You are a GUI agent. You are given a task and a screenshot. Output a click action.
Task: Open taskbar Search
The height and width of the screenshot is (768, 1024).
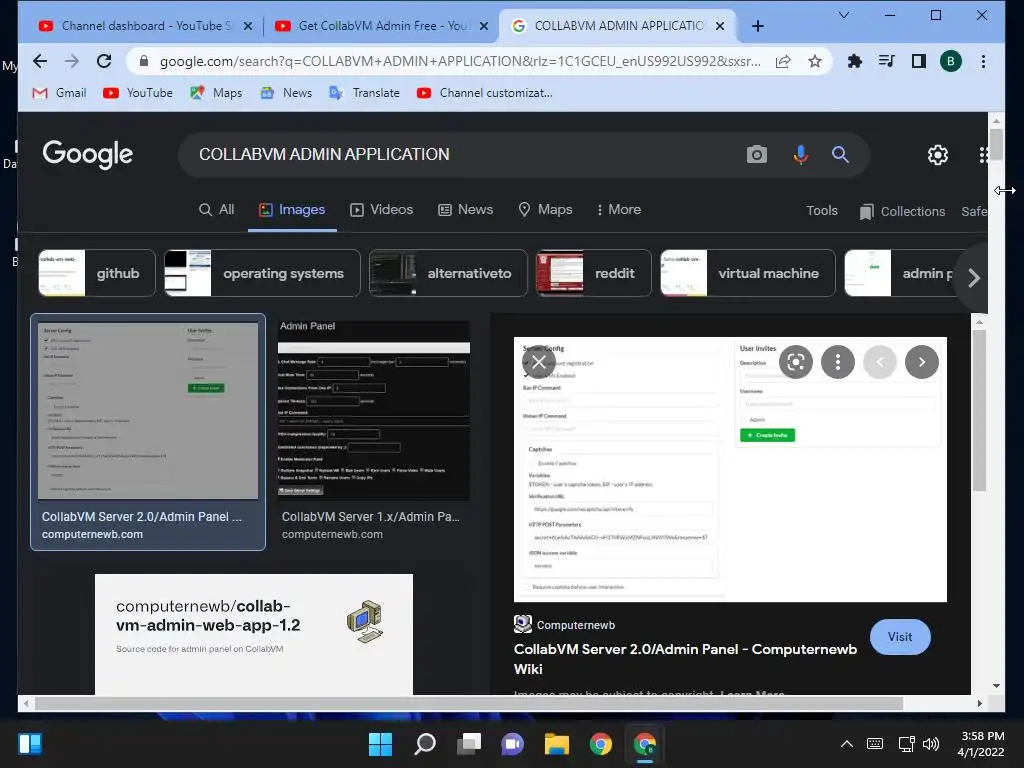coord(424,744)
